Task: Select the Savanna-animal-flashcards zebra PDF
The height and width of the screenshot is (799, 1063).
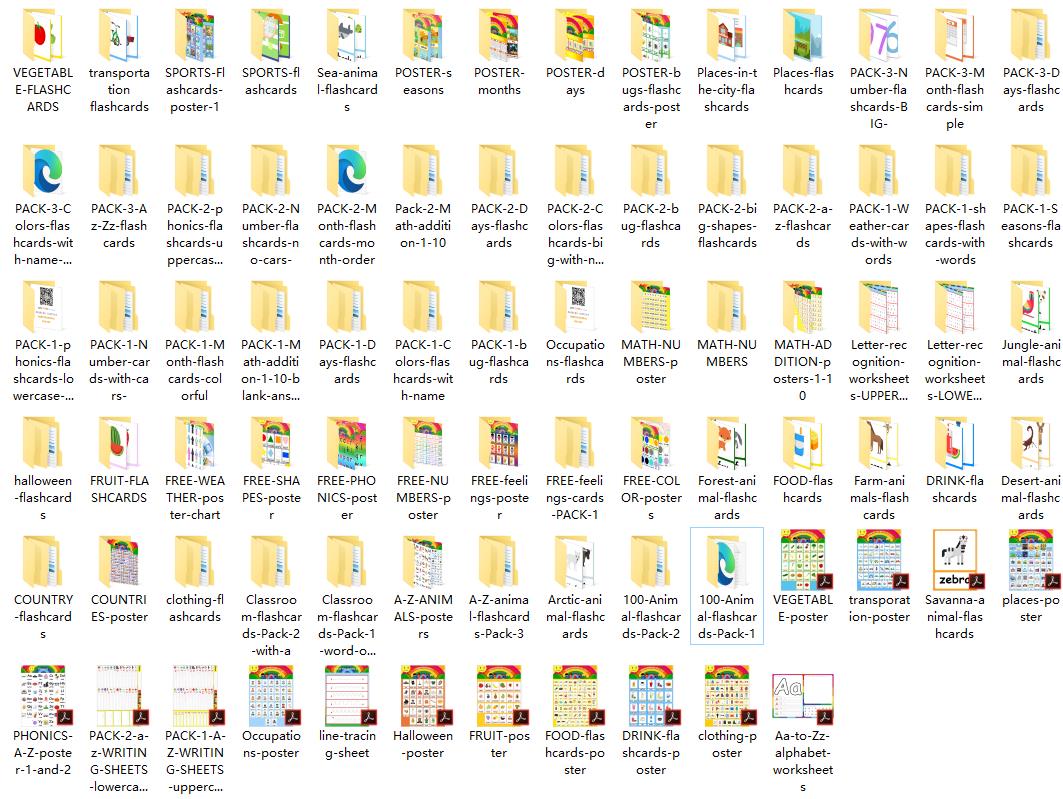Action: [954, 562]
